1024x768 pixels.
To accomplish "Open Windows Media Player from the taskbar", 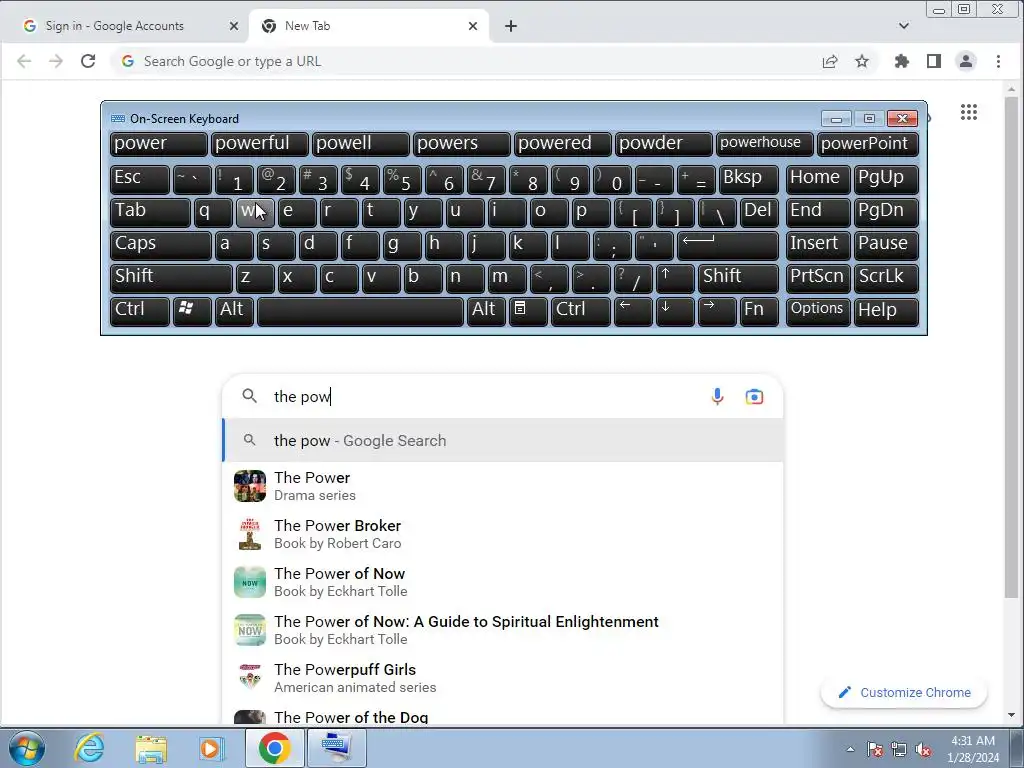I will (x=211, y=748).
